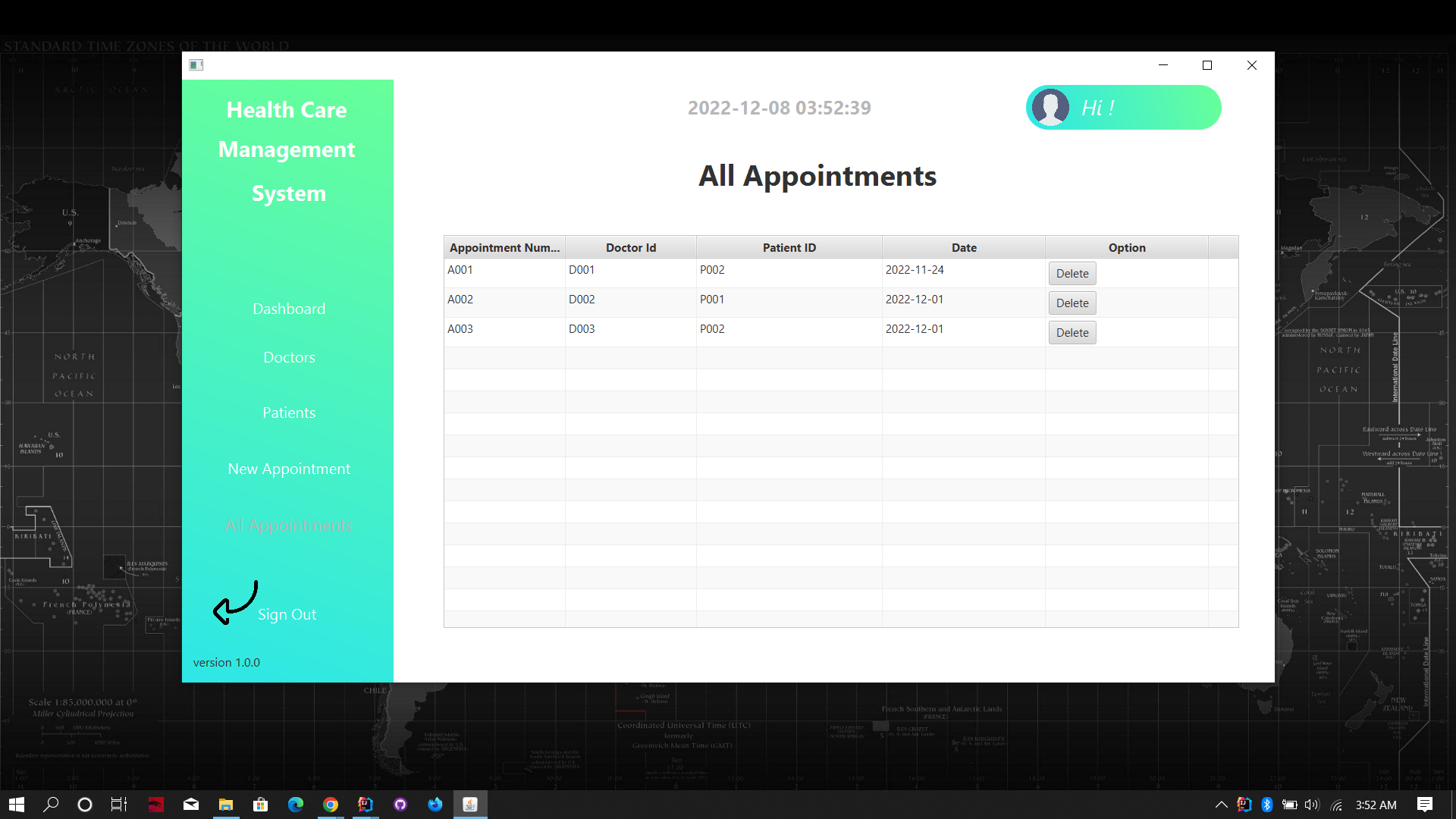The height and width of the screenshot is (819, 1456).
Task: Open Microsoft Store from taskbar
Action: click(261, 805)
